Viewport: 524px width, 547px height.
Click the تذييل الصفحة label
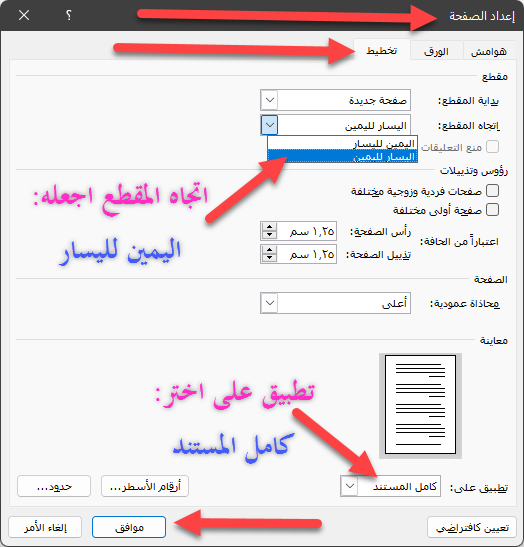[379, 255]
